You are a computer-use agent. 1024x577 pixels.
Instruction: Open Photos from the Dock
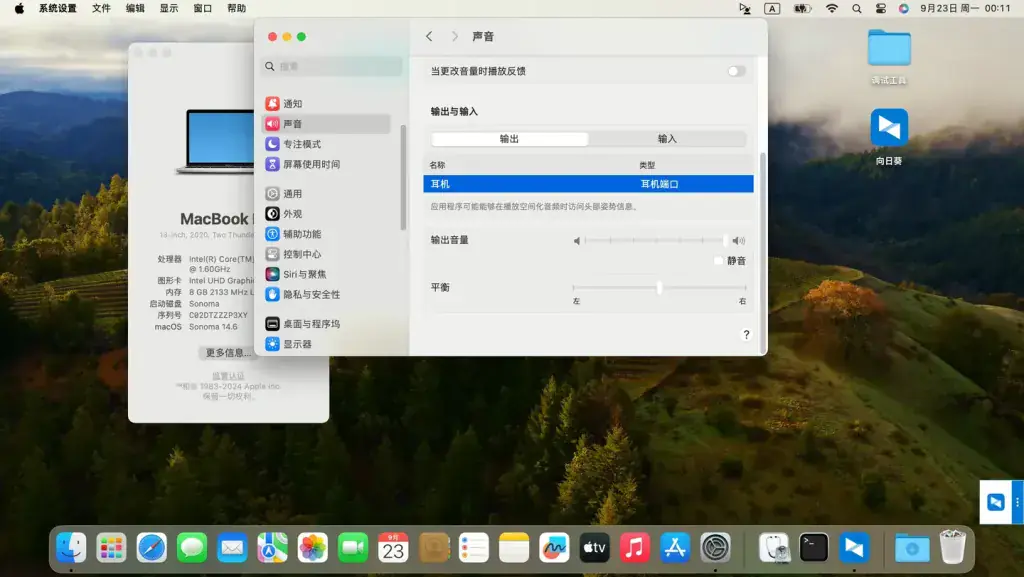click(313, 548)
